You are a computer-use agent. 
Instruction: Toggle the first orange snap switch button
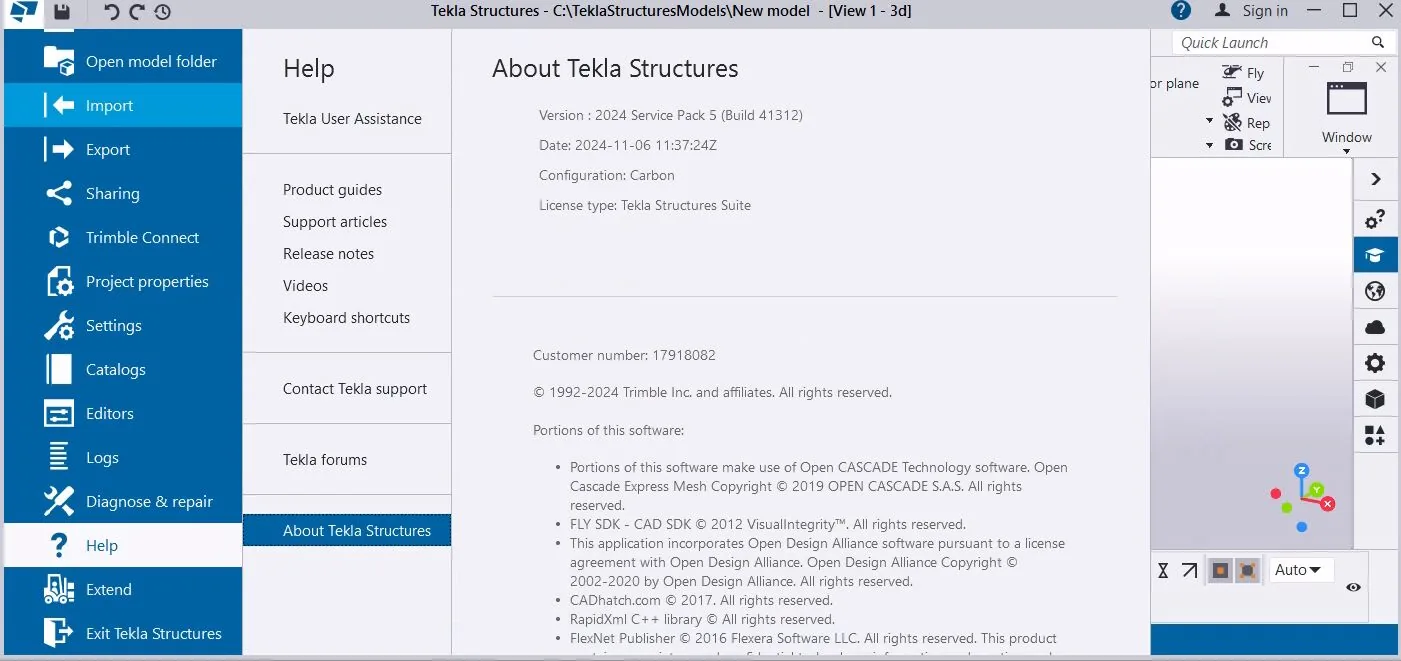click(x=1220, y=571)
